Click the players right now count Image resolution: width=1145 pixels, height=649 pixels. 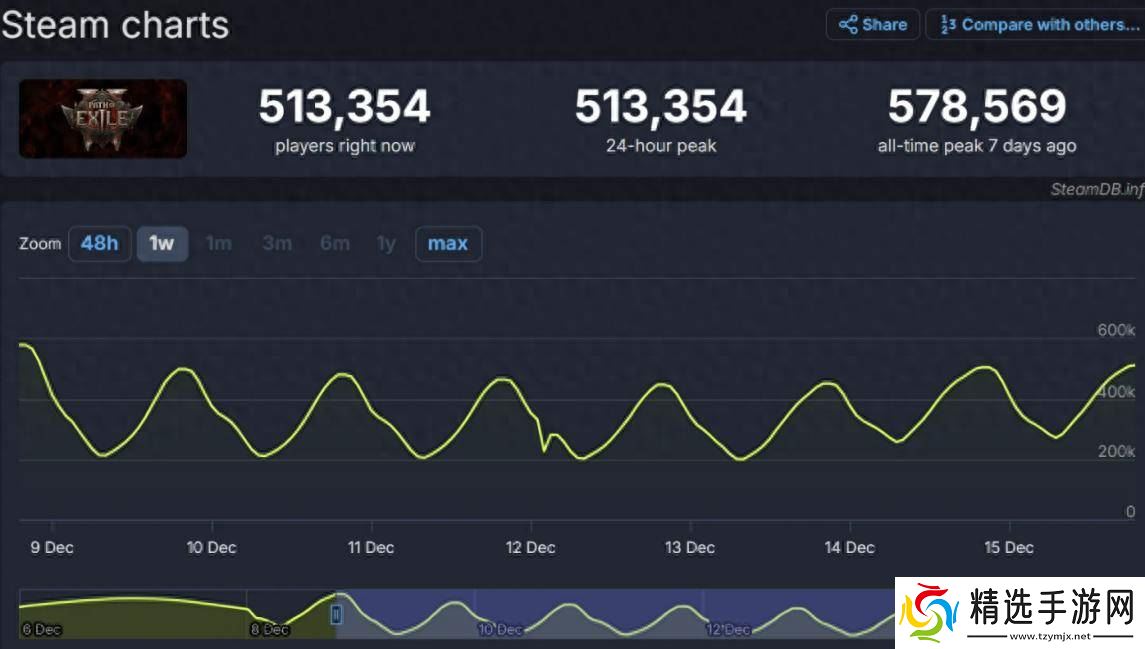pyautogui.click(x=344, y=107)
